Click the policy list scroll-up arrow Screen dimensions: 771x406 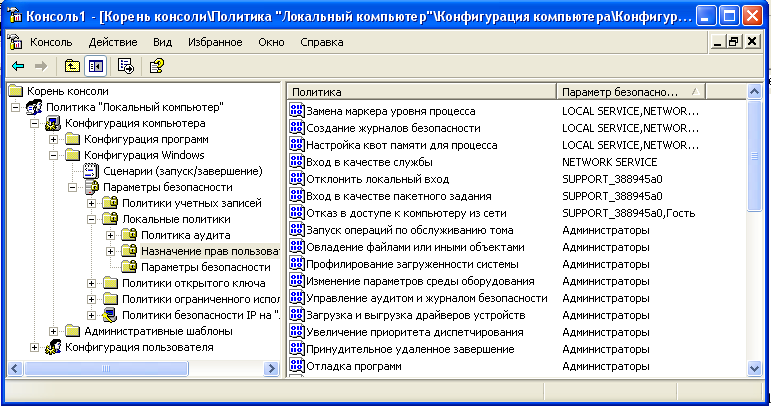[x=754, y=91]
